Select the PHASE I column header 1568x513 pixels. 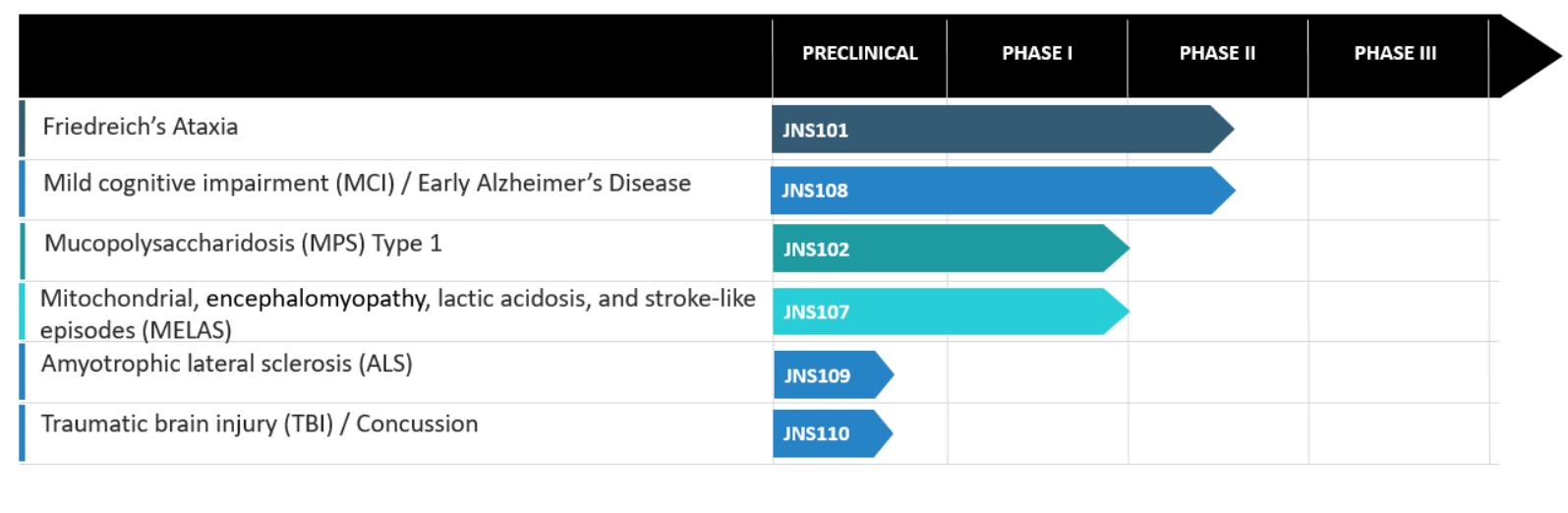[1037, 53]
